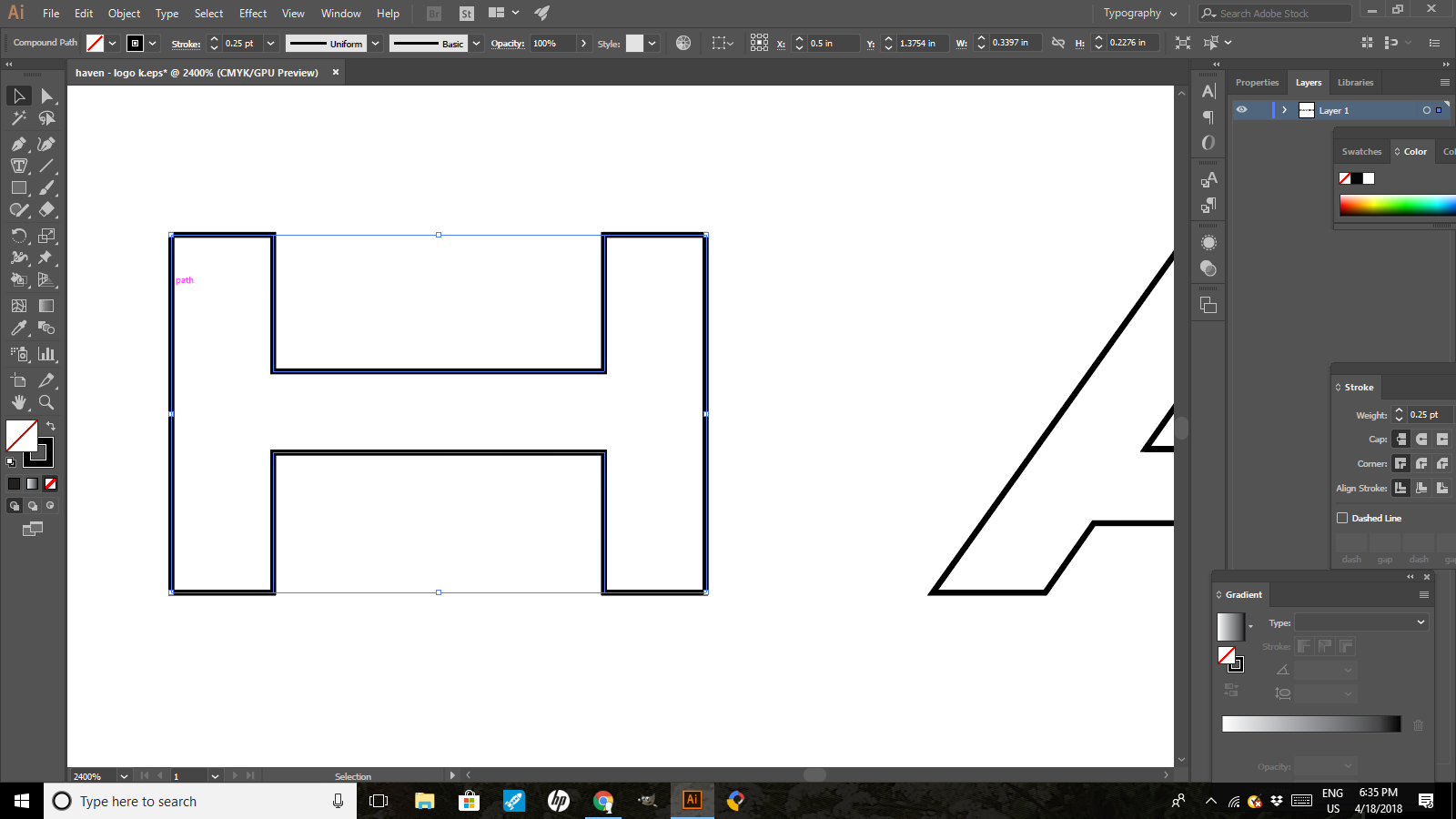The image size is (1456, 819).
Task: Switch to the Properties tab
Action: (x=1257, y=83)
